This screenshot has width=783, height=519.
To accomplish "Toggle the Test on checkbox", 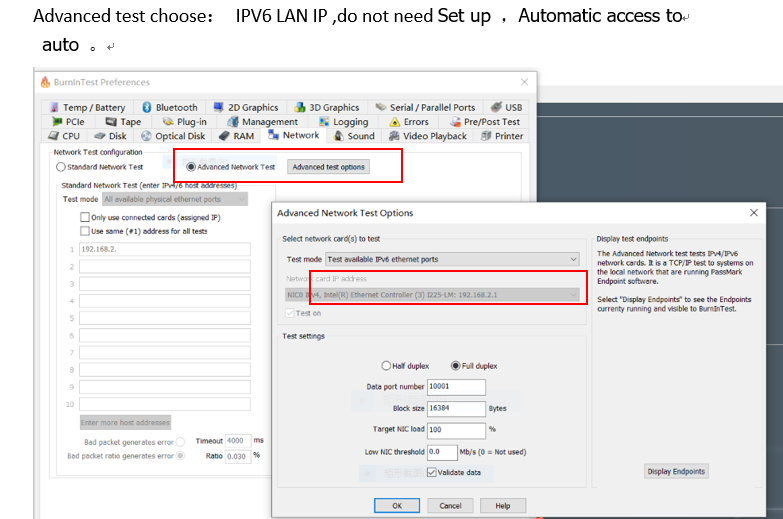I will [x=290, y=313].
